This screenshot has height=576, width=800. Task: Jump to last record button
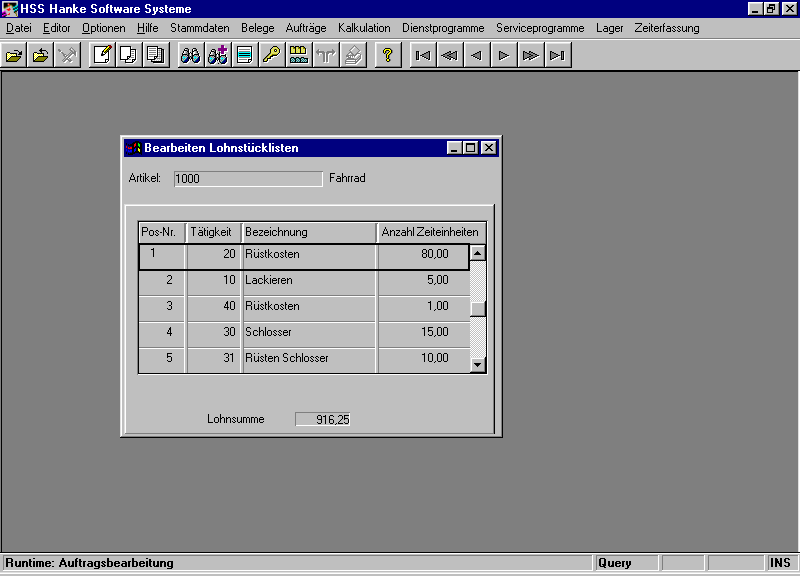pyautogui.click(x=558, y=56)
